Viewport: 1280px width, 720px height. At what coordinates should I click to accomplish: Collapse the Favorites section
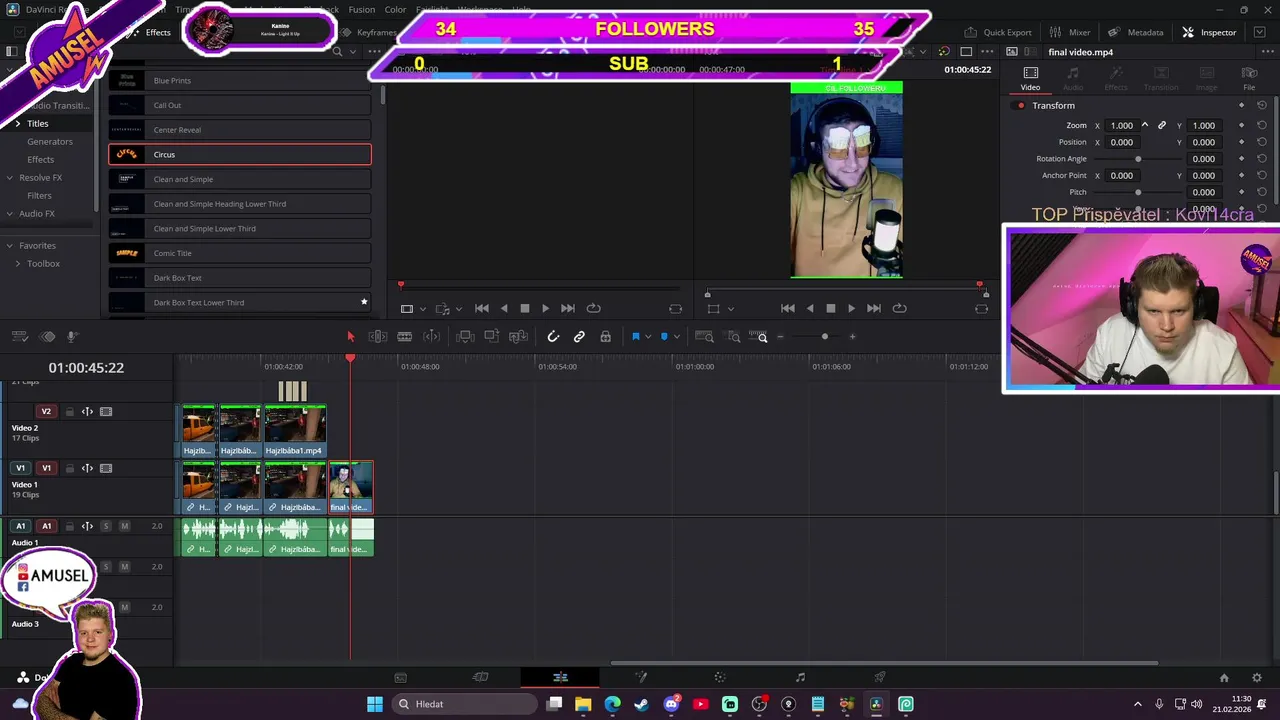point(9,245)
